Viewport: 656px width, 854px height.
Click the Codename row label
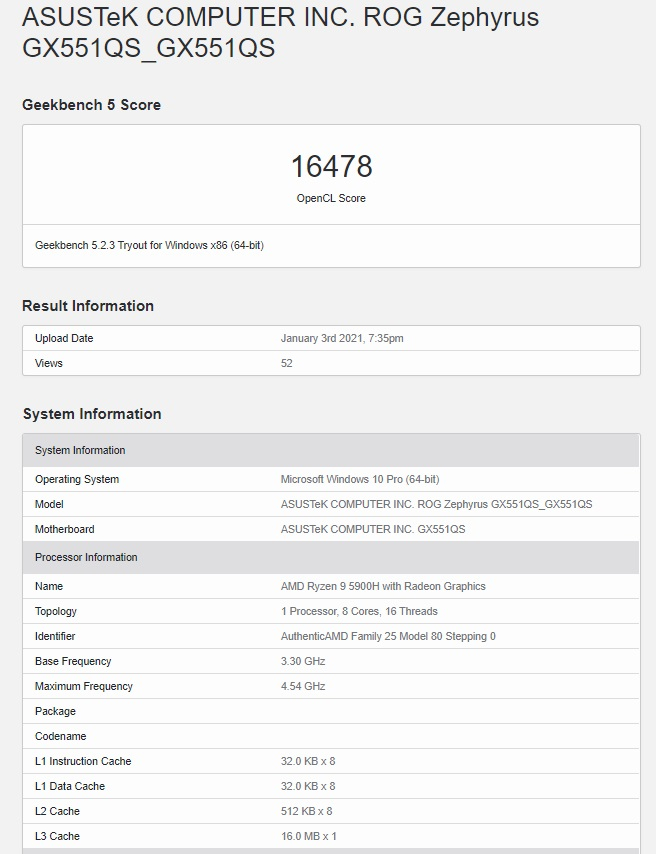coord(60,736)
